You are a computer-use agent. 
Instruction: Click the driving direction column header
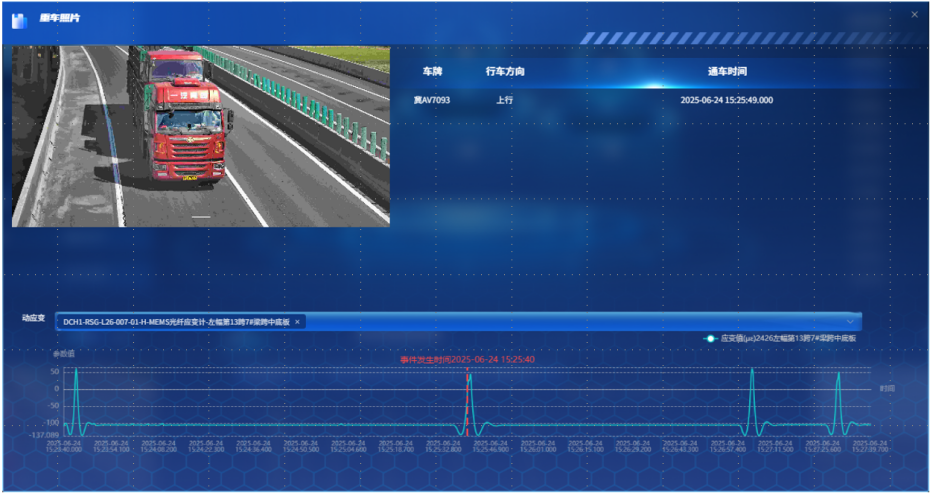point(505,72)
